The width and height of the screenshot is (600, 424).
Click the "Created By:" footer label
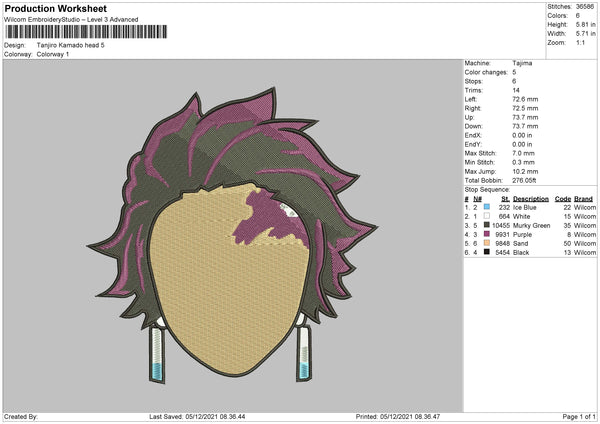(21, 416)
